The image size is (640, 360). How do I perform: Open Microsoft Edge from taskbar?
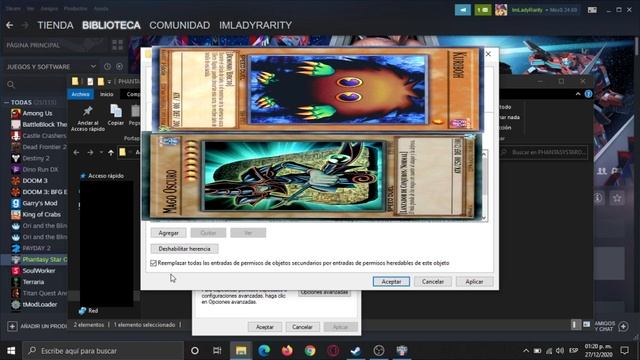264,351
